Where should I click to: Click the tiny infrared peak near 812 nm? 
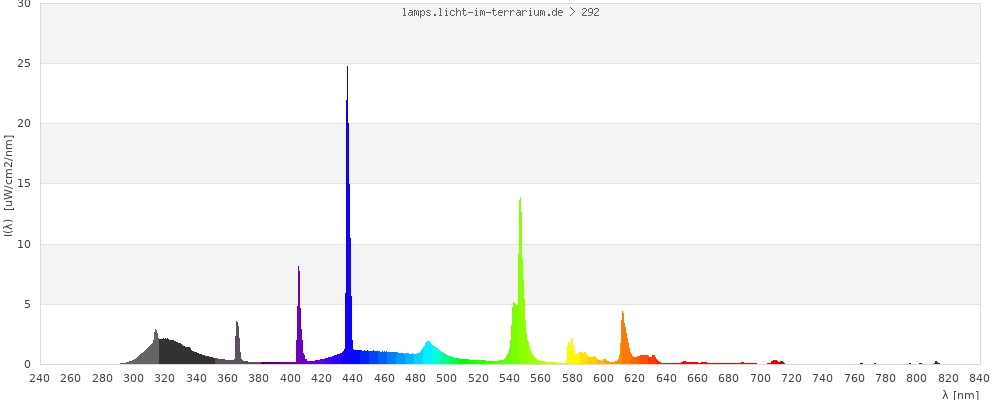936,362
